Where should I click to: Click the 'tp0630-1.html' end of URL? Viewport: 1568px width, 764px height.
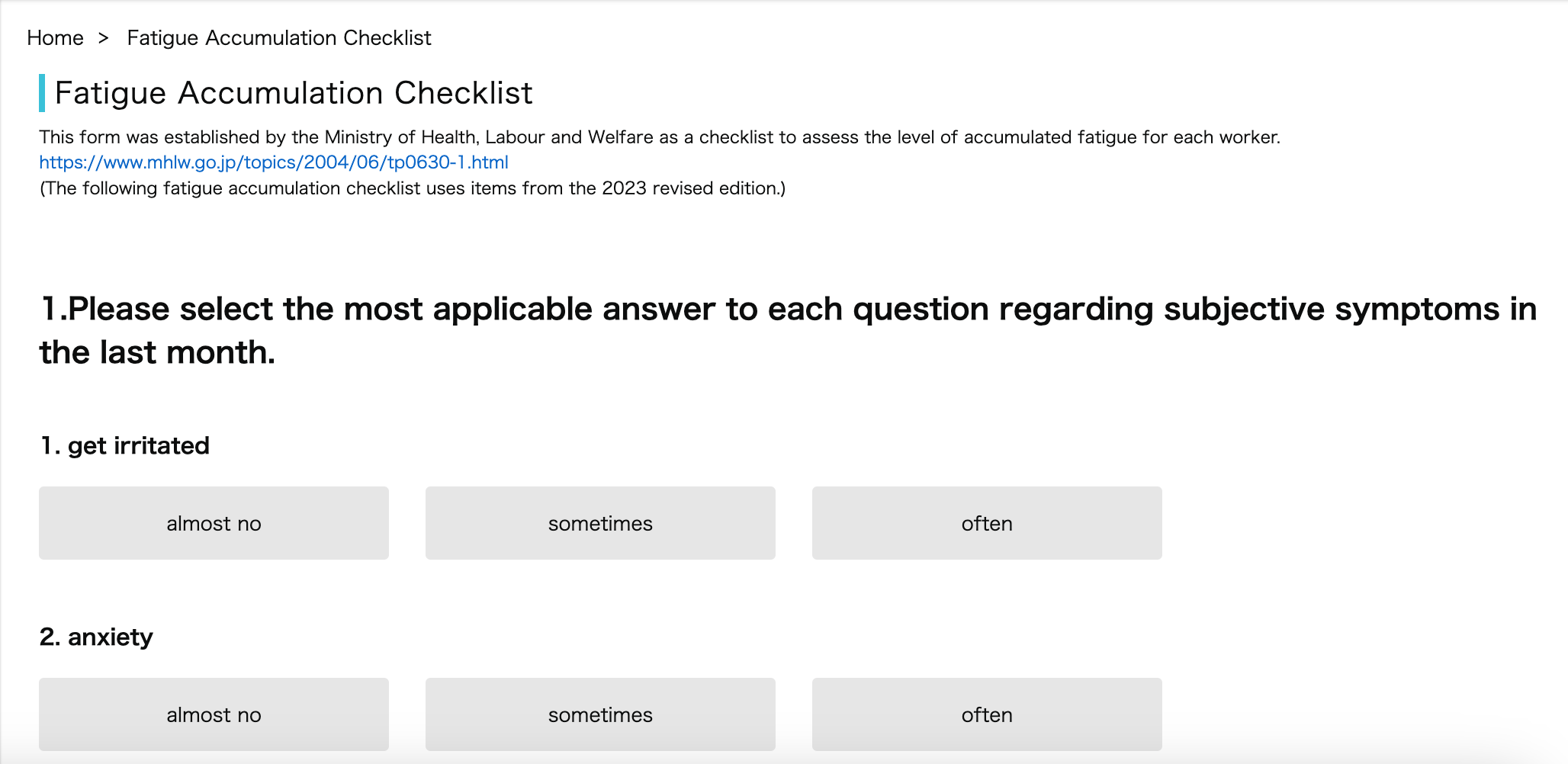point(448,162)
